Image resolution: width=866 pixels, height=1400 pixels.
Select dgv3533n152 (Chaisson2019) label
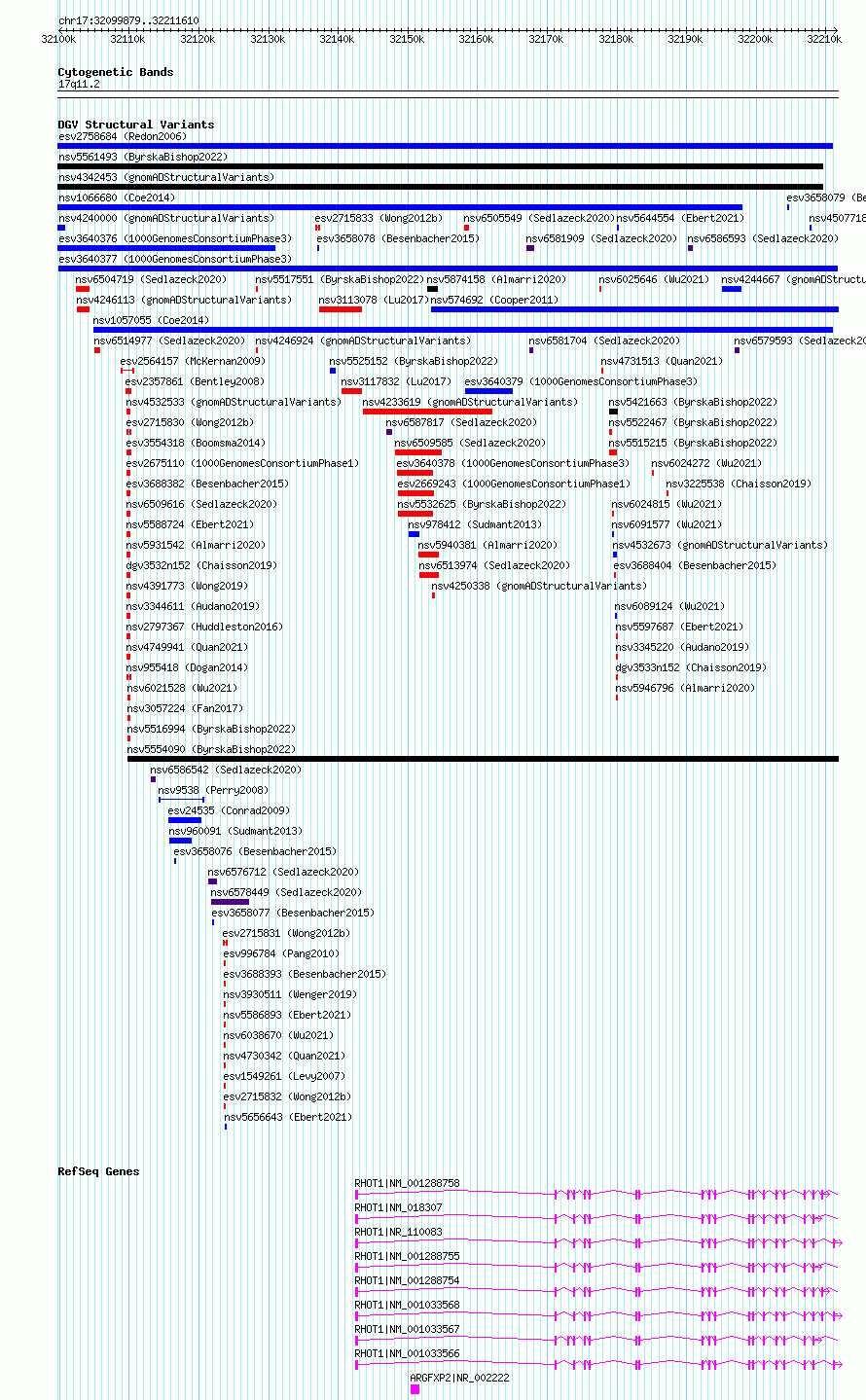pyautogui.click(x=691, y=667)
